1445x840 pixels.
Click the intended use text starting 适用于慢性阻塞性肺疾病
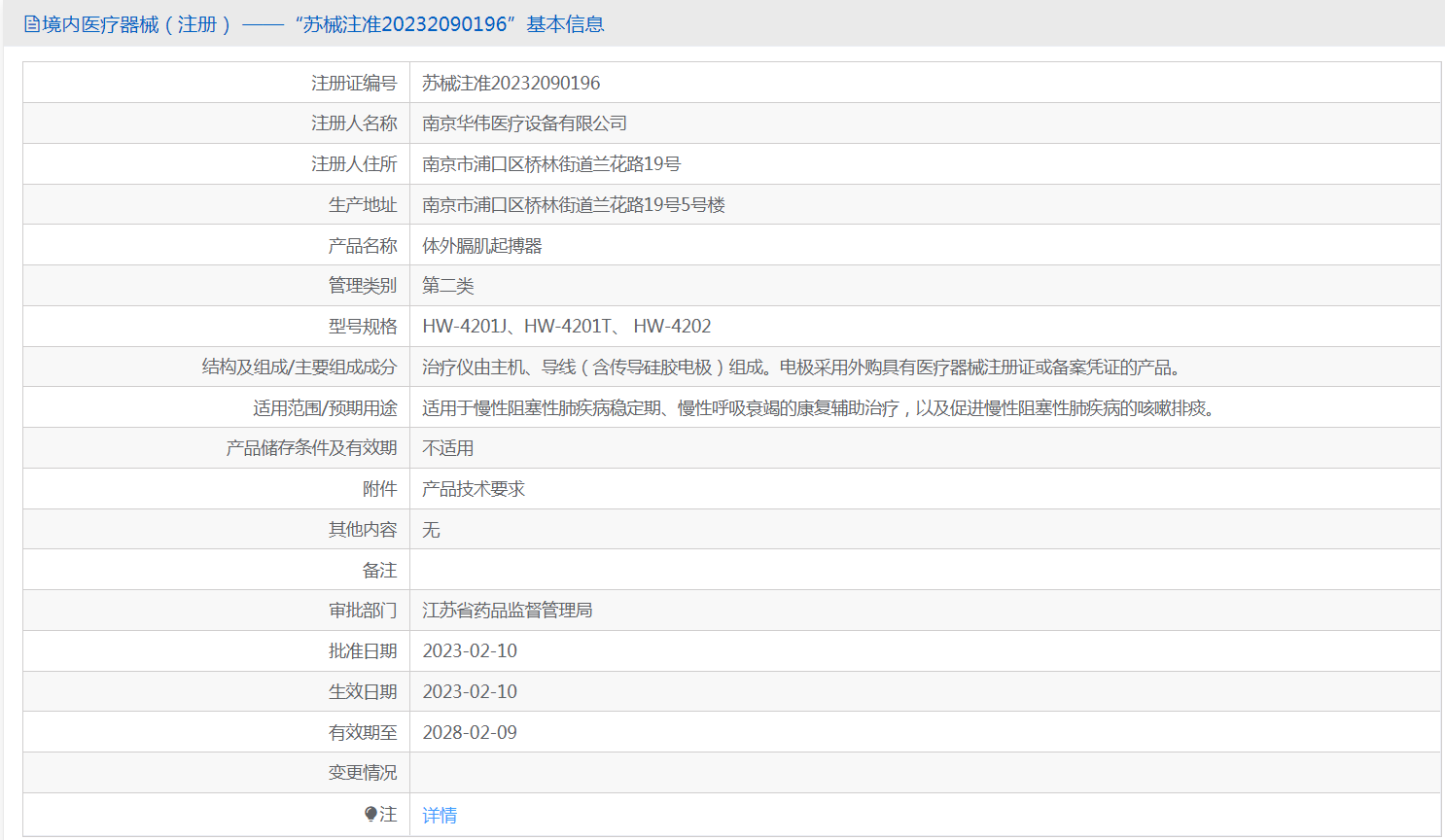tap(819, 408)
